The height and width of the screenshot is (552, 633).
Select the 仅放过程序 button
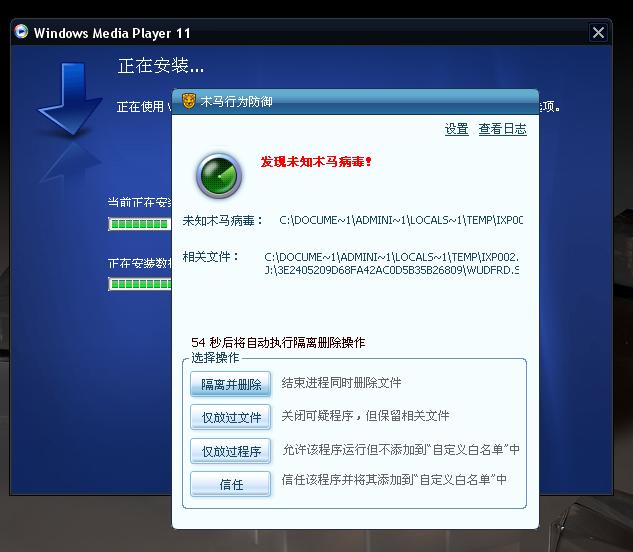(231, 451)
